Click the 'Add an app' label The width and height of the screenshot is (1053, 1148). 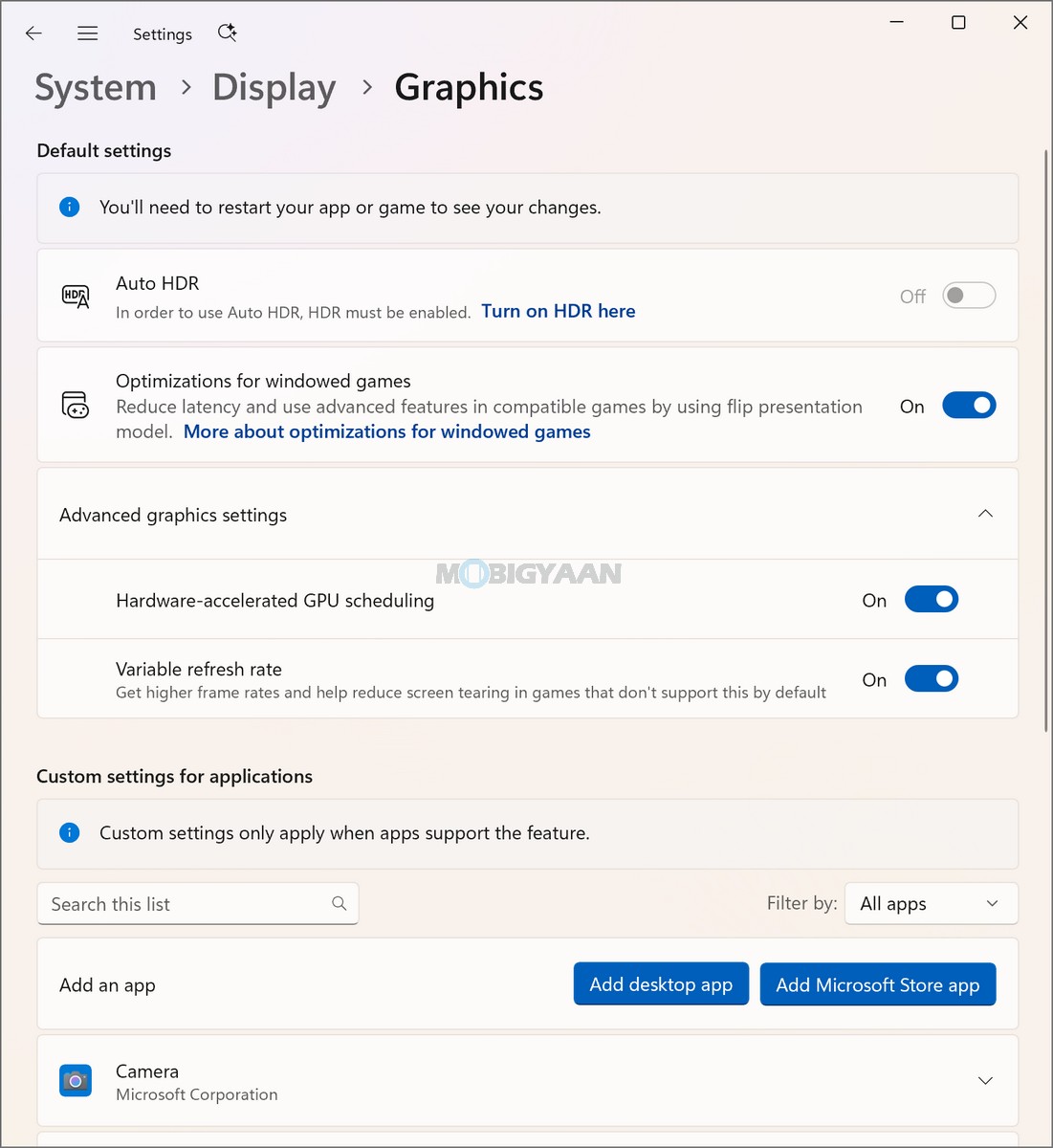tap(107, 985)
